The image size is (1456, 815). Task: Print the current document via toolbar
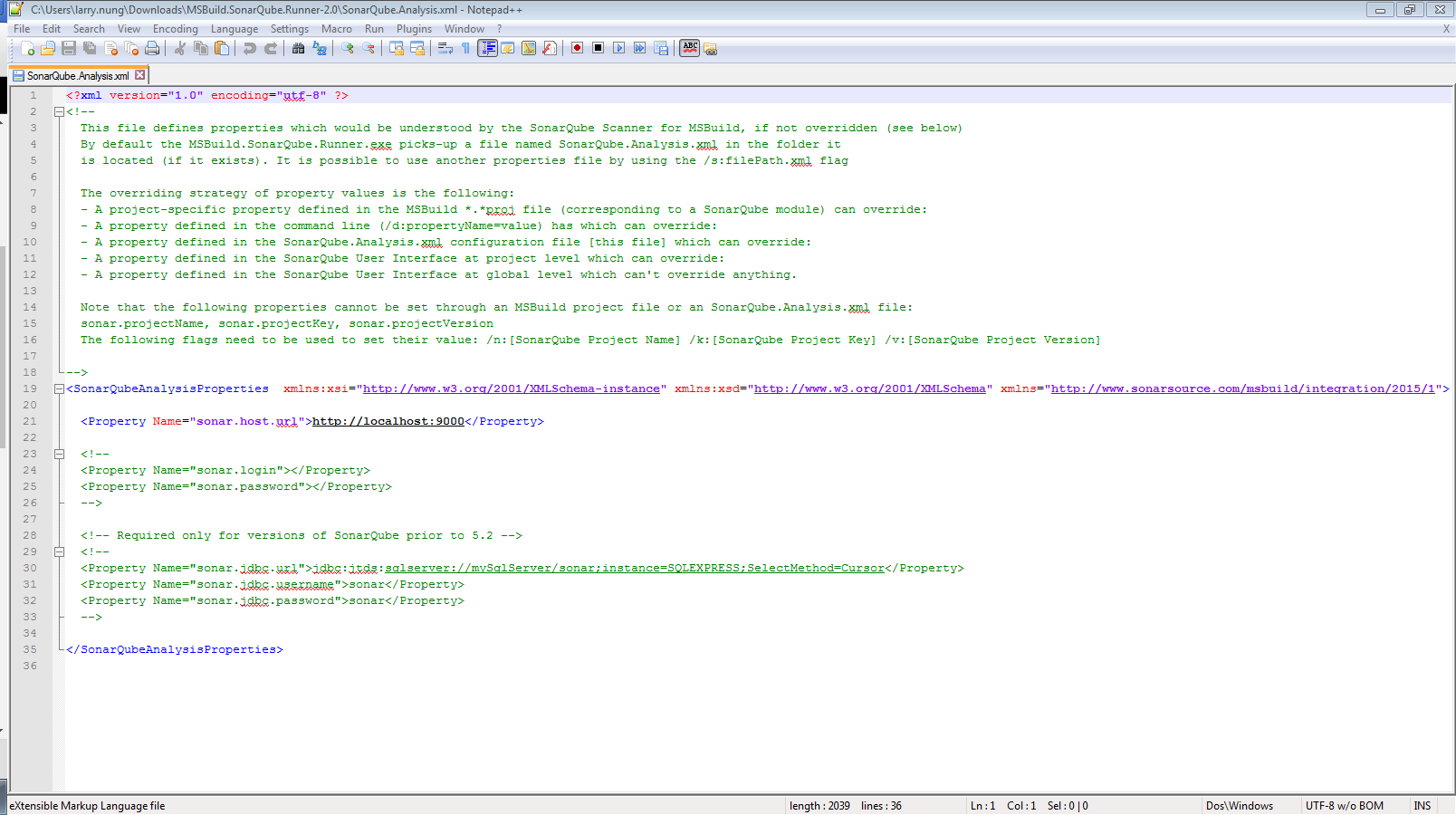[152, 48]
